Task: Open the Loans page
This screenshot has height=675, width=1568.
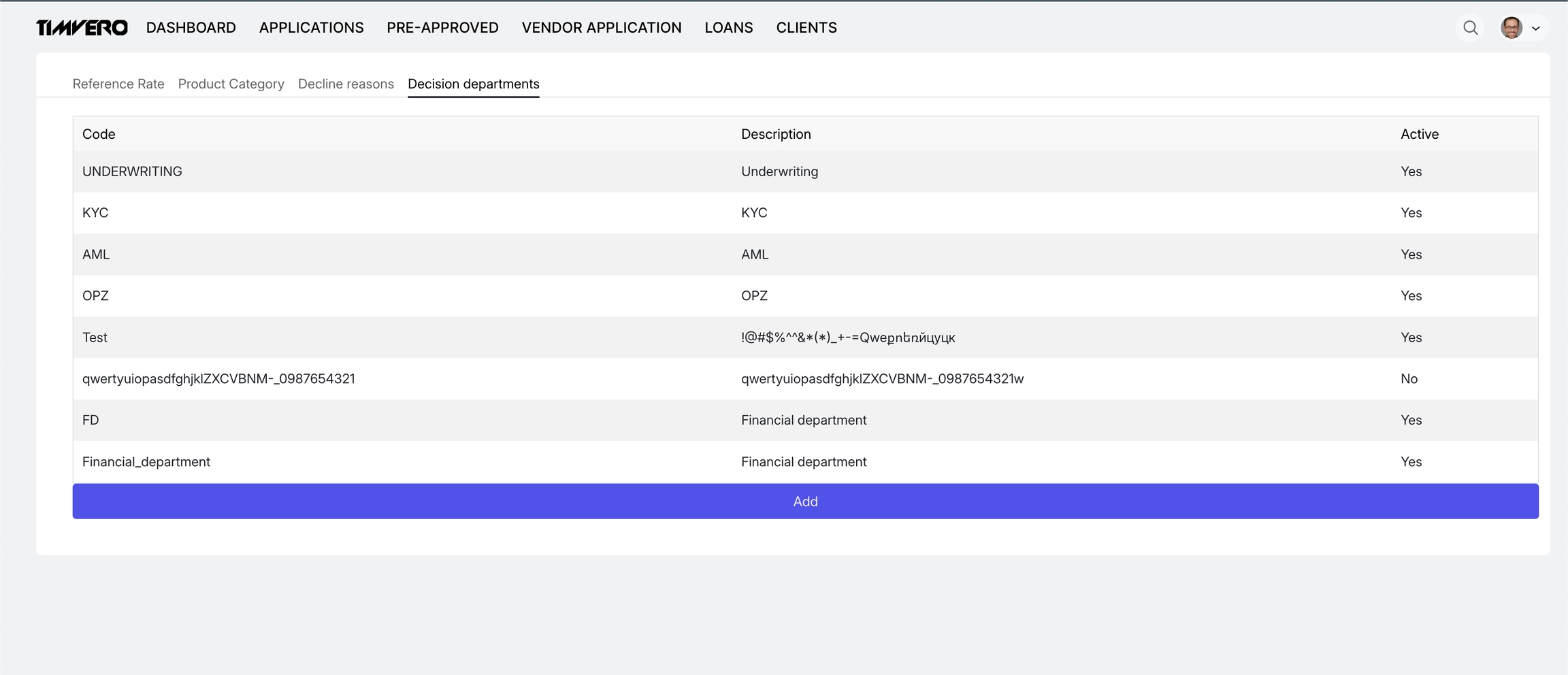Action: (728, 28)
